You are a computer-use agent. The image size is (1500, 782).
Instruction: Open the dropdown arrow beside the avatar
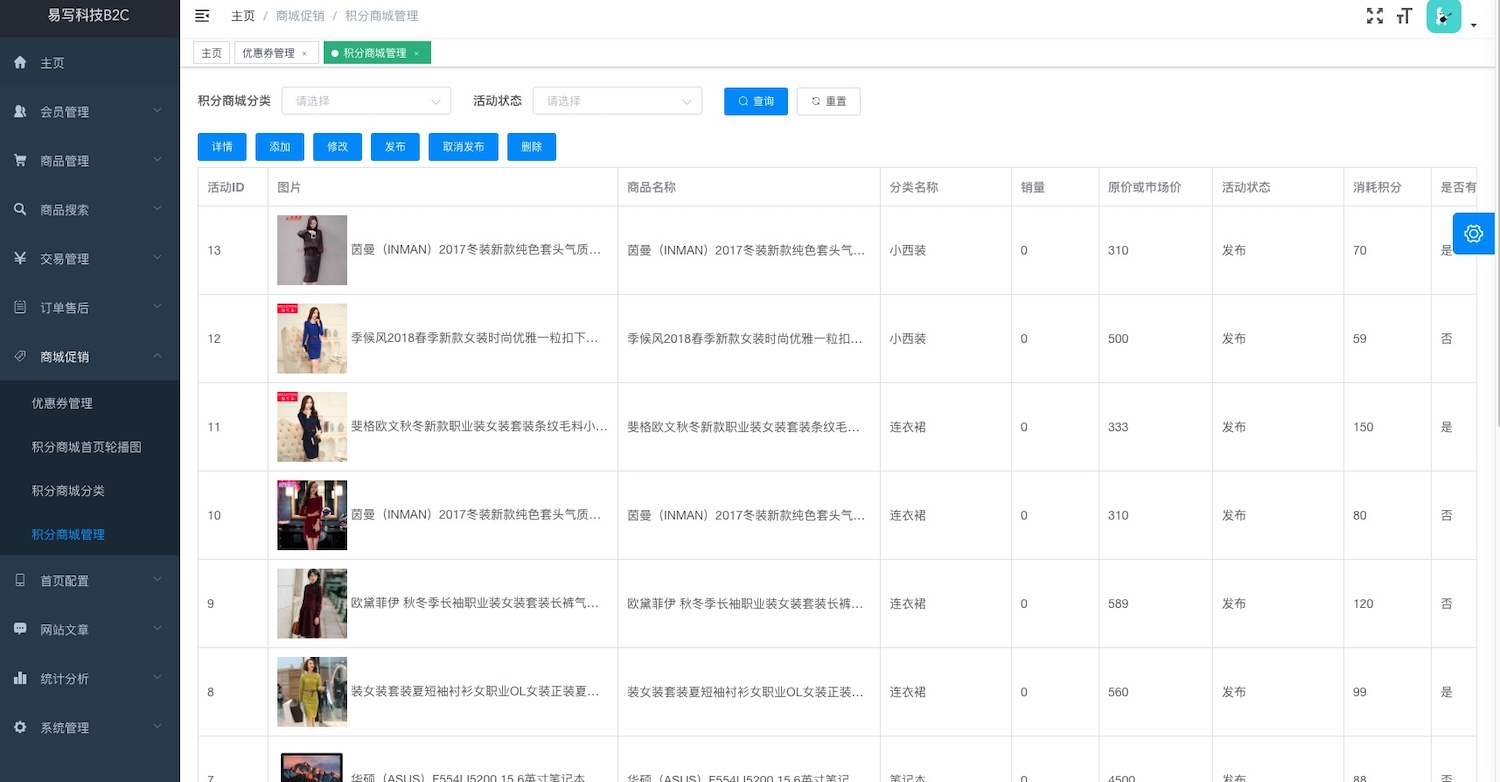click(x=1473, y=25)
